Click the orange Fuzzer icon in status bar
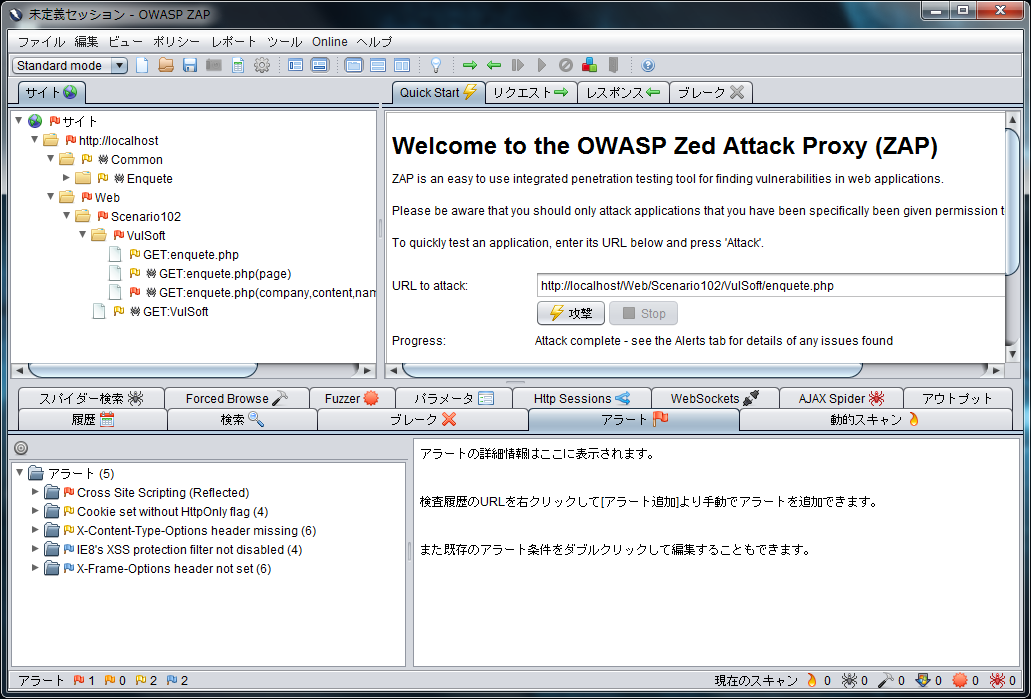 point(961,680)
